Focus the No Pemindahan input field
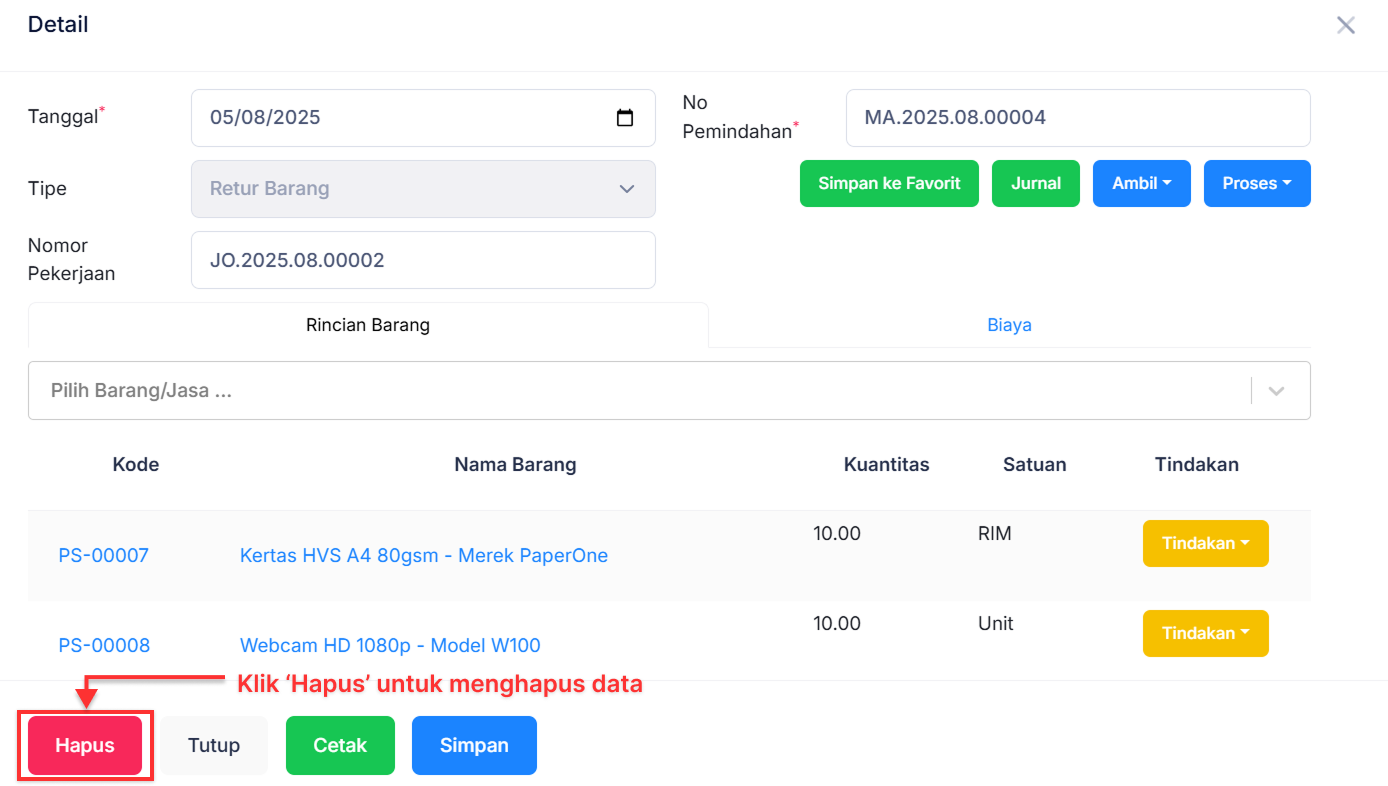Image resolution: width=1388 pixels, height=786 pixels. tap(1077, 118)
